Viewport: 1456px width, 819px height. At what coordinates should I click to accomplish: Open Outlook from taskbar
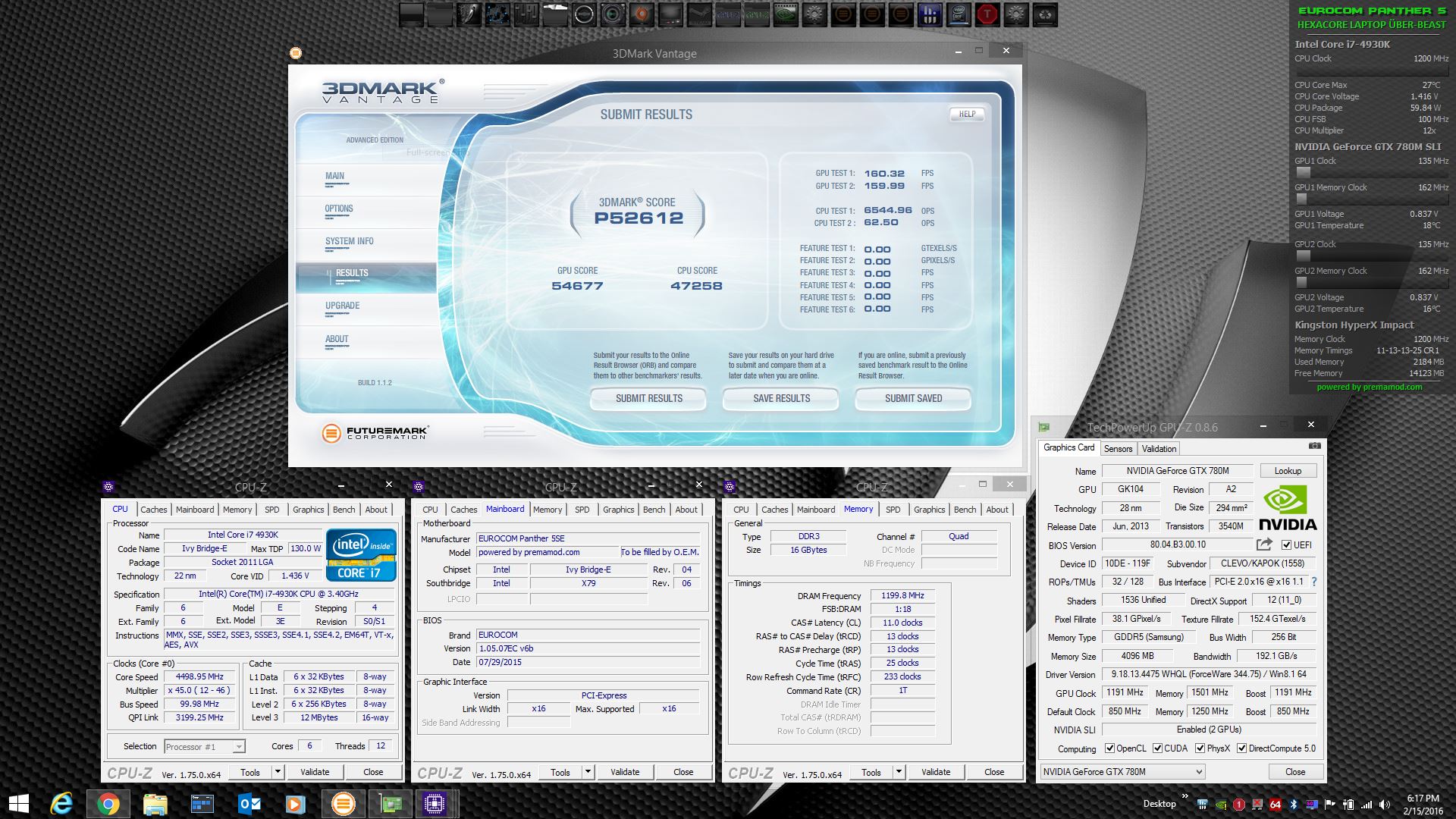click(249, 803)
